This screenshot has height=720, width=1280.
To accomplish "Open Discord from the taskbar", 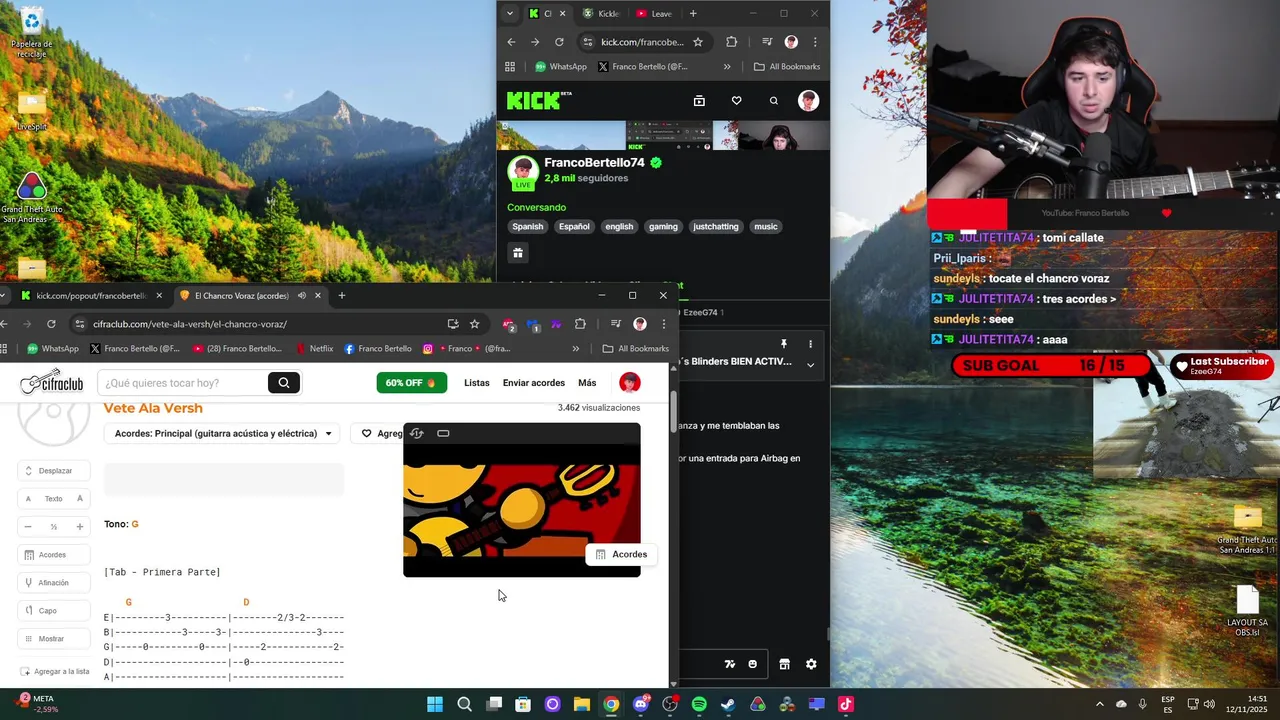I will pos(641,704).
